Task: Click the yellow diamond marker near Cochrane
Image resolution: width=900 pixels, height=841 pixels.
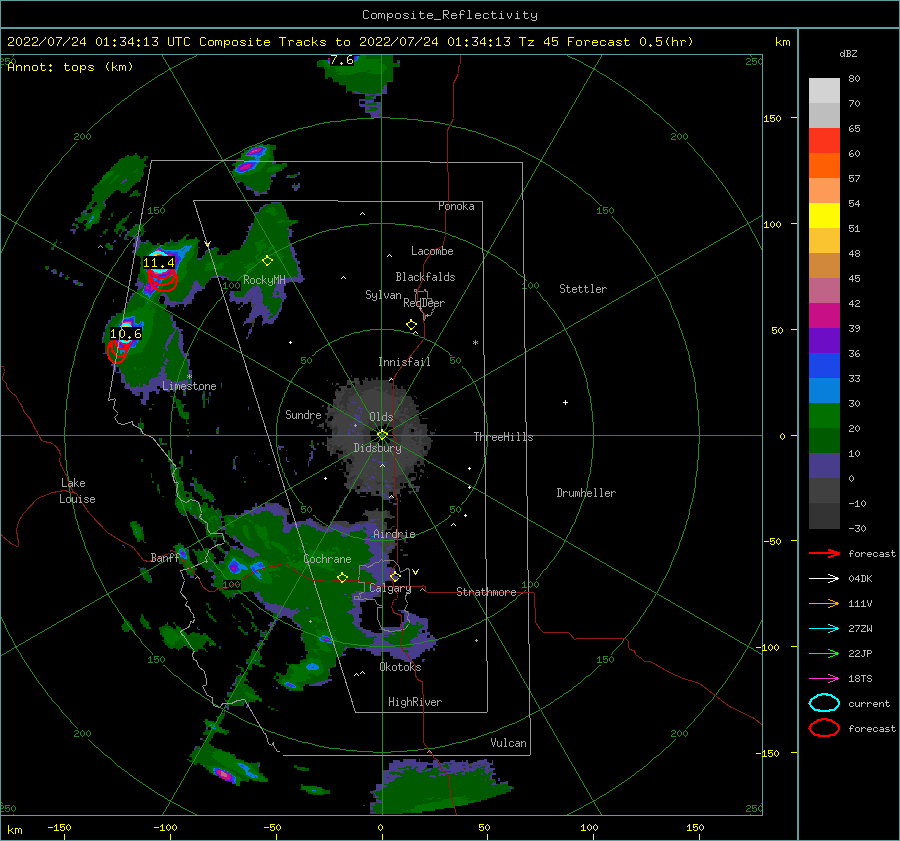Action: coord(343,577)
